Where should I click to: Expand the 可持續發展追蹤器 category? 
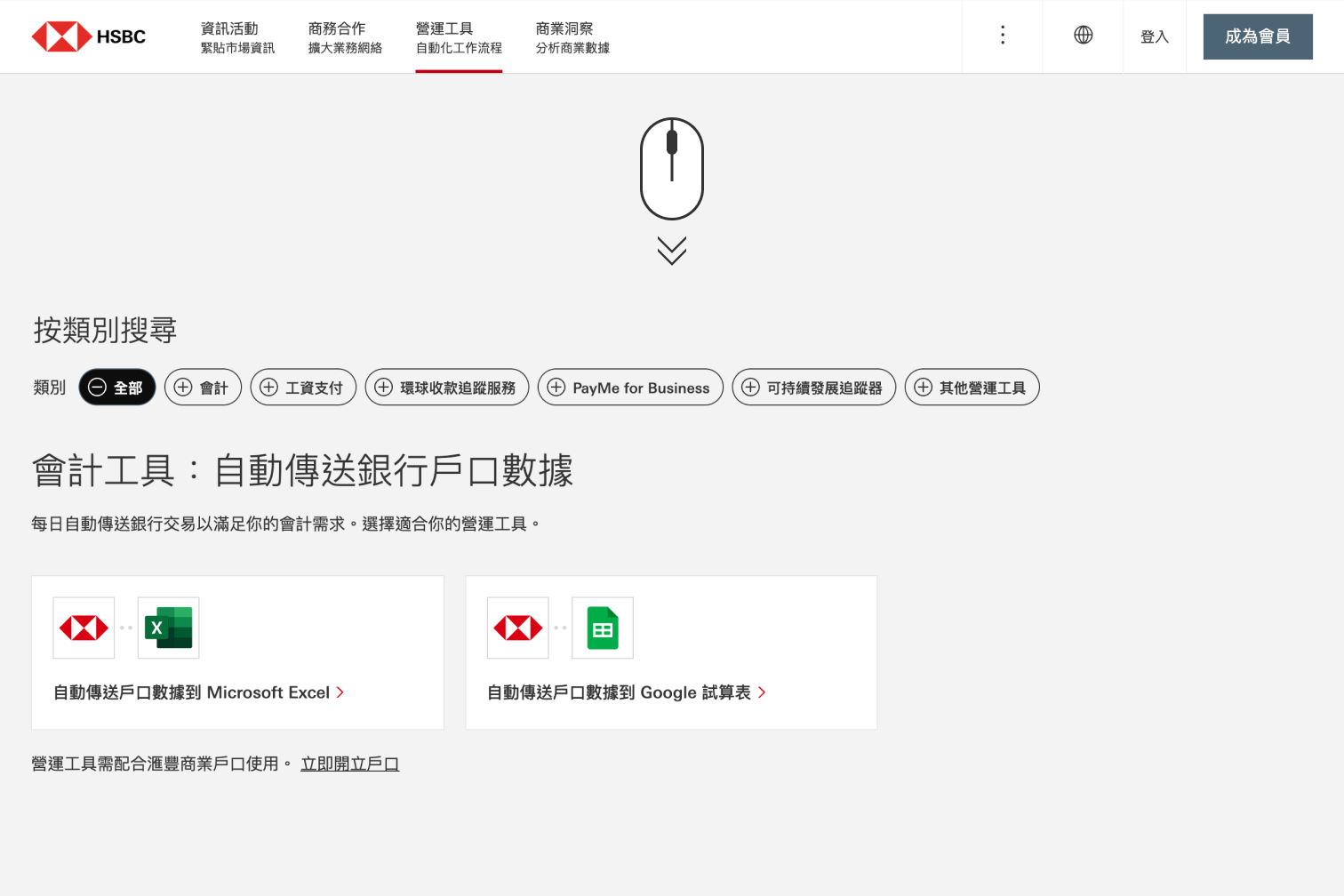pos(813,387)
